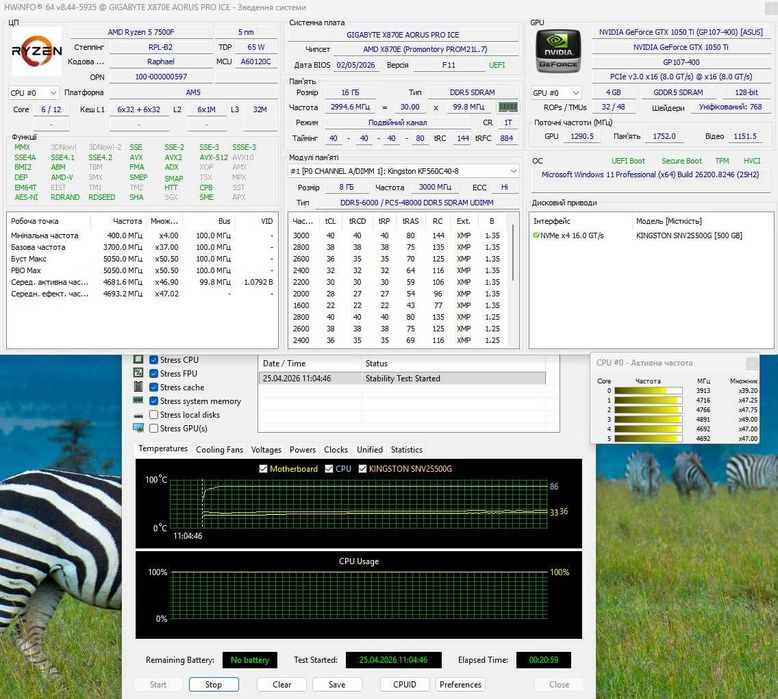This screenshot has height=699, width=778.
Task: Click the Core 5 frequency bar
Action: coord(648,439)
